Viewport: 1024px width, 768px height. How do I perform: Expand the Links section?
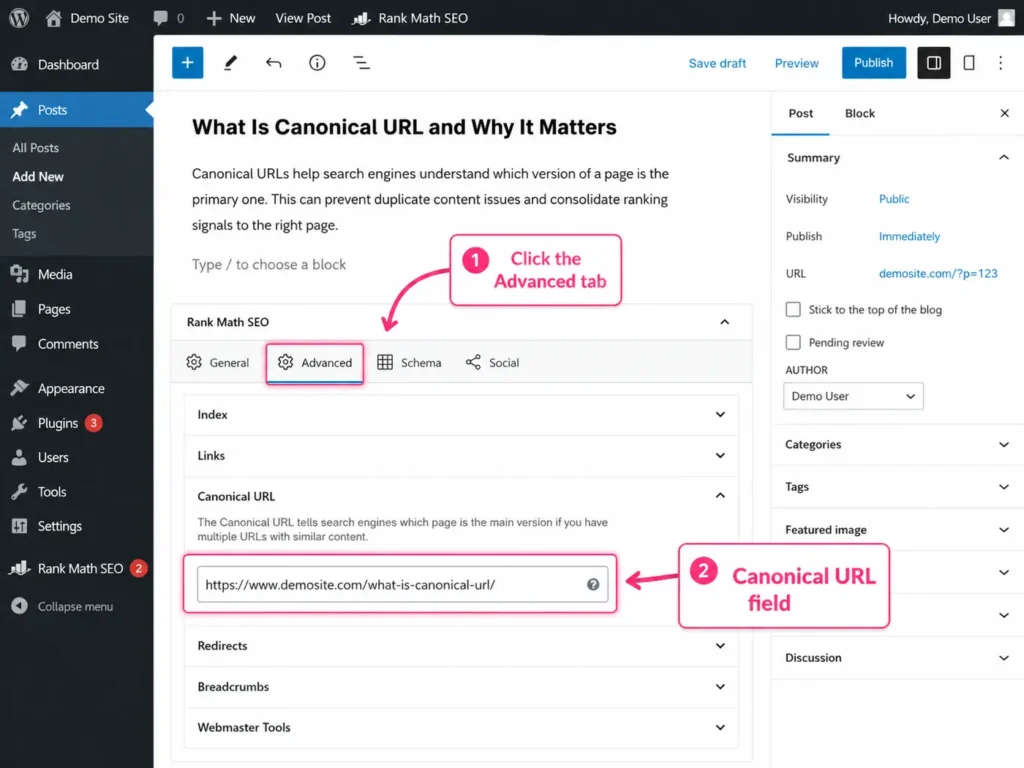461,456
